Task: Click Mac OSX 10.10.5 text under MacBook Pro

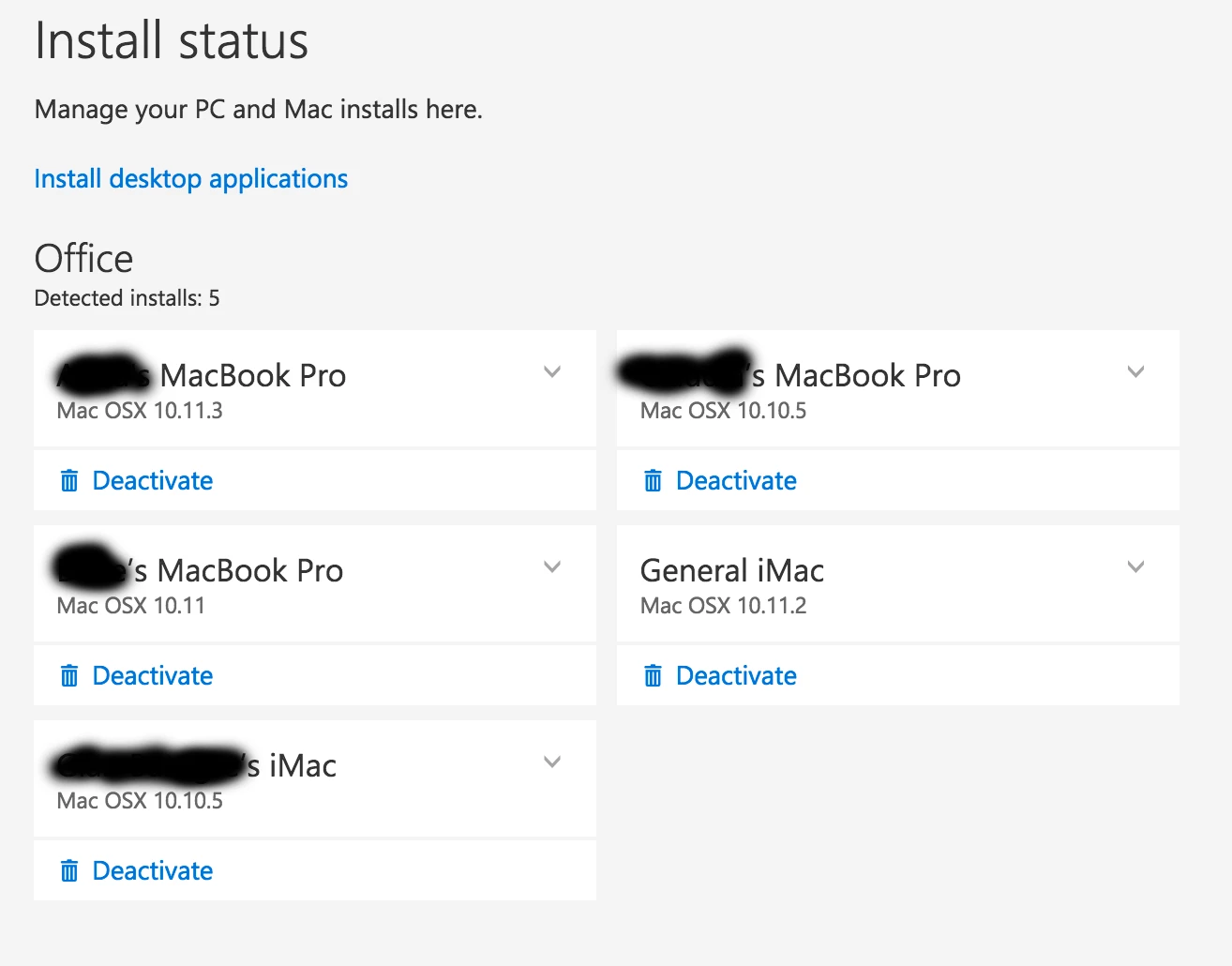Action: coord(723,411)
